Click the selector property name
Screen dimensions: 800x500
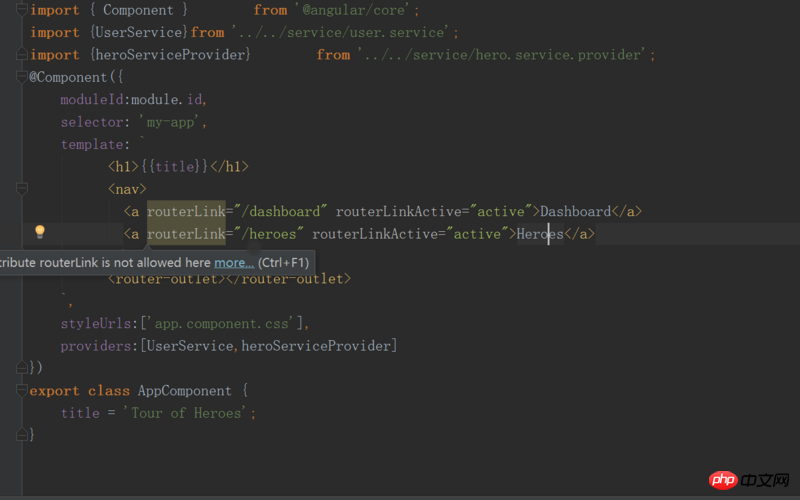[92, 122]
